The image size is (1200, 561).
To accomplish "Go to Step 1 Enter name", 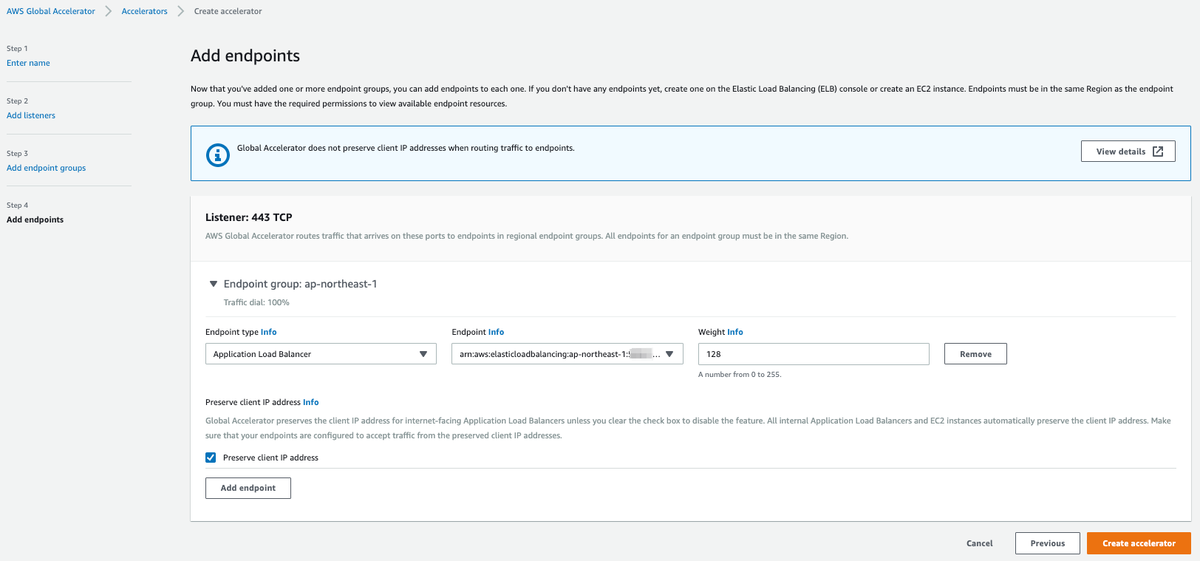I will point(28,63).
